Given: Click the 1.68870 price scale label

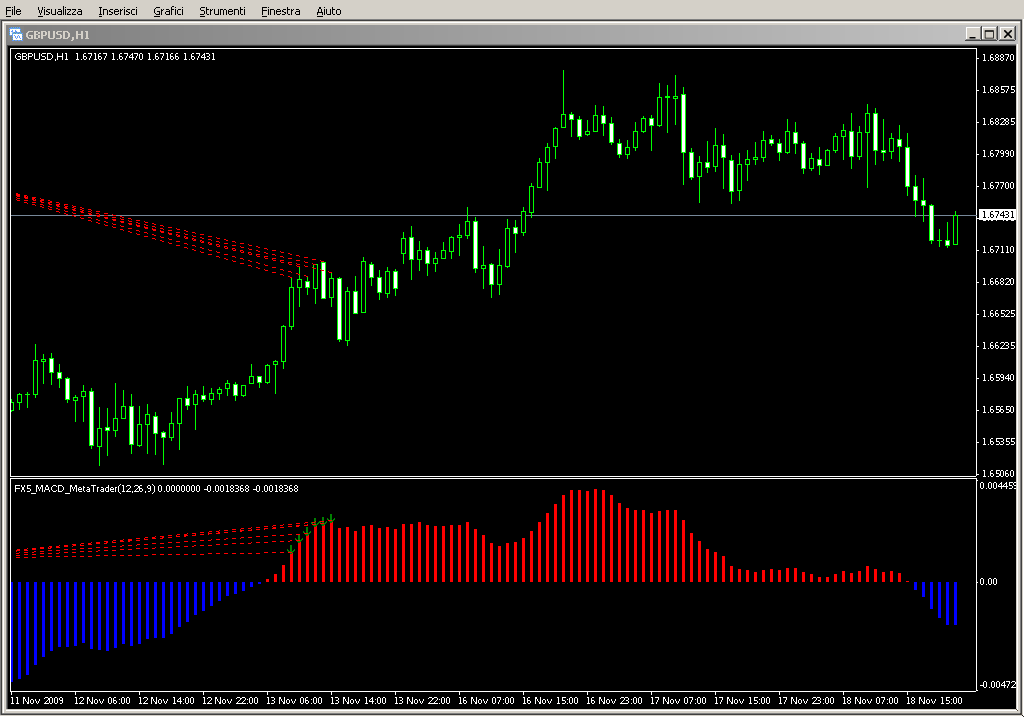Looking at the screenshot, I should click(x=999, y=57).
